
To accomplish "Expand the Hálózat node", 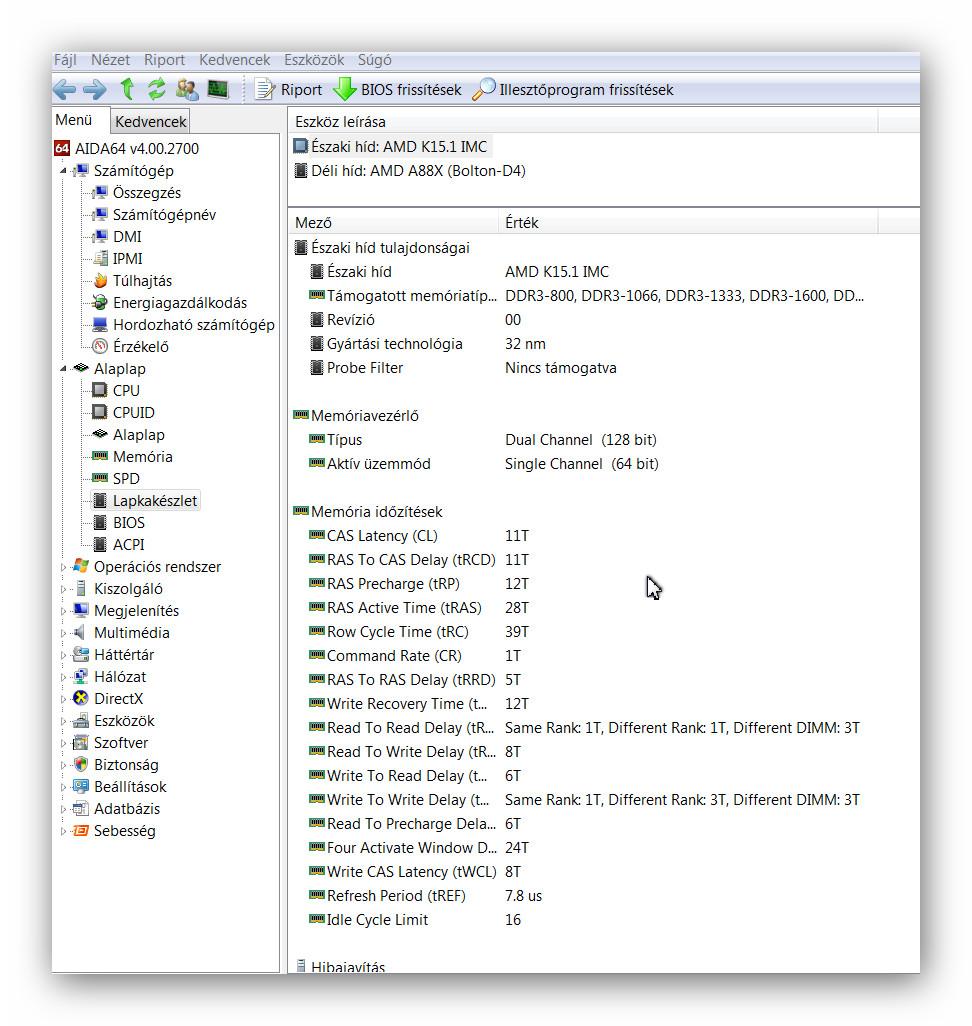I will tap(63, 677).
